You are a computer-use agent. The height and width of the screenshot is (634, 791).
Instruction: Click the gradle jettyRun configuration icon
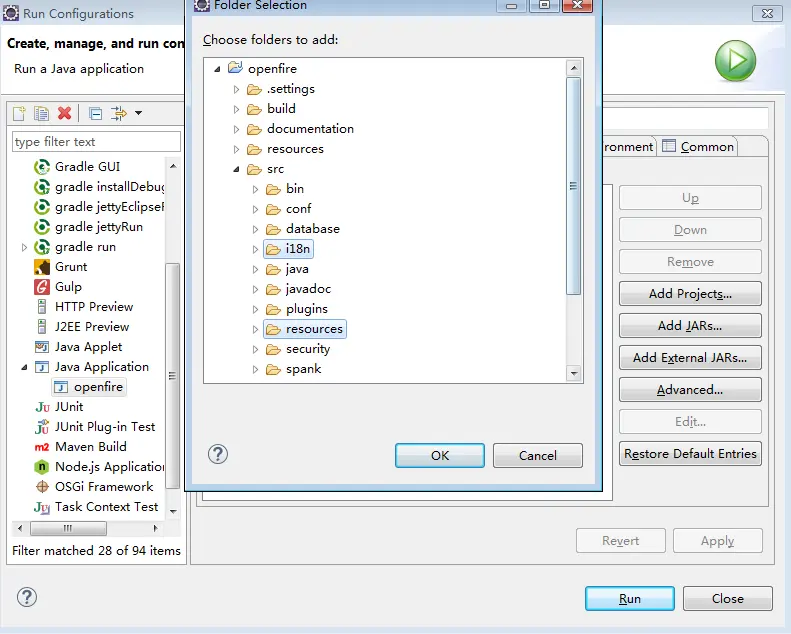42,227
